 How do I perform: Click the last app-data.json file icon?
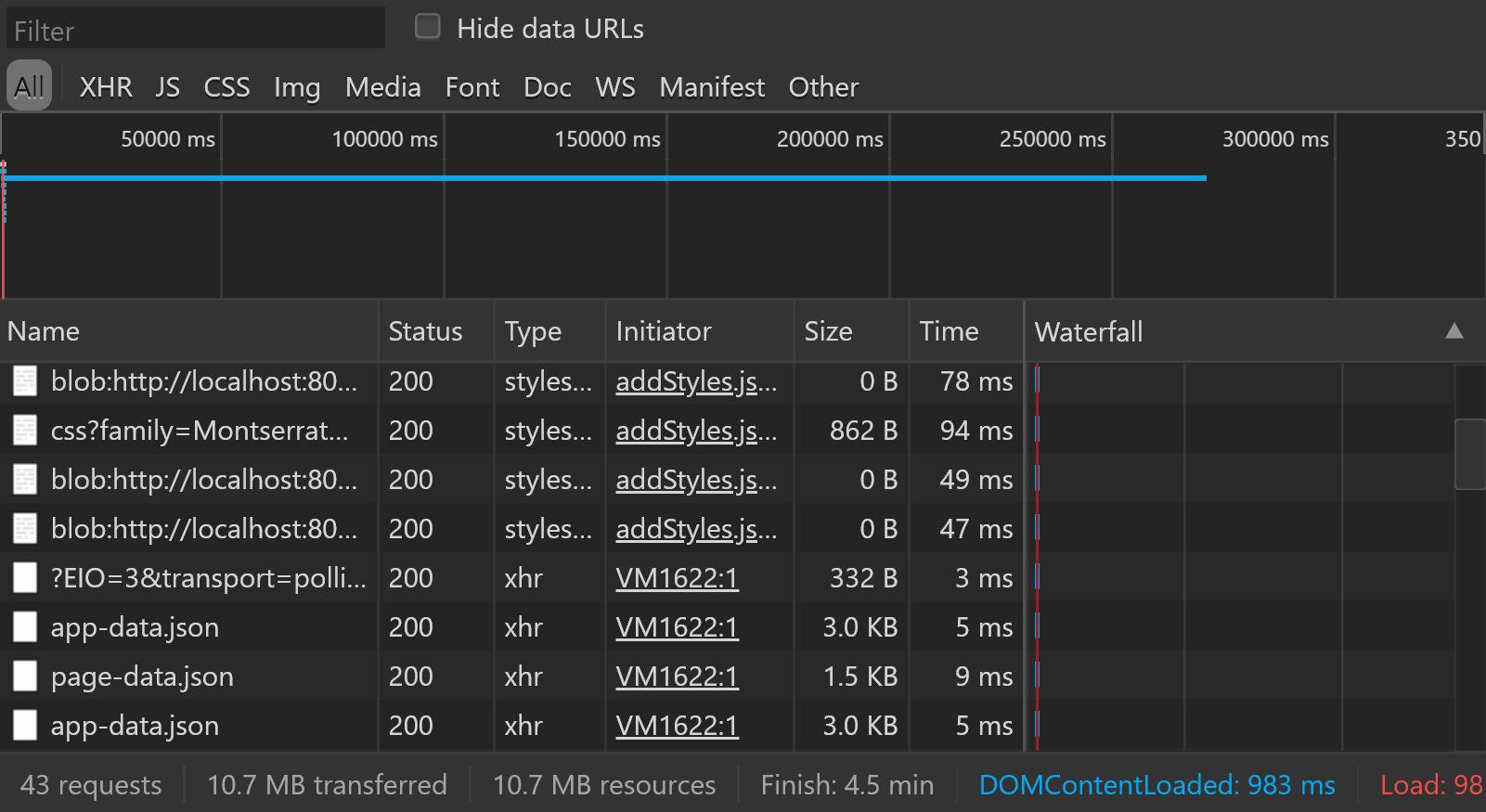click(x=25, y=726)
